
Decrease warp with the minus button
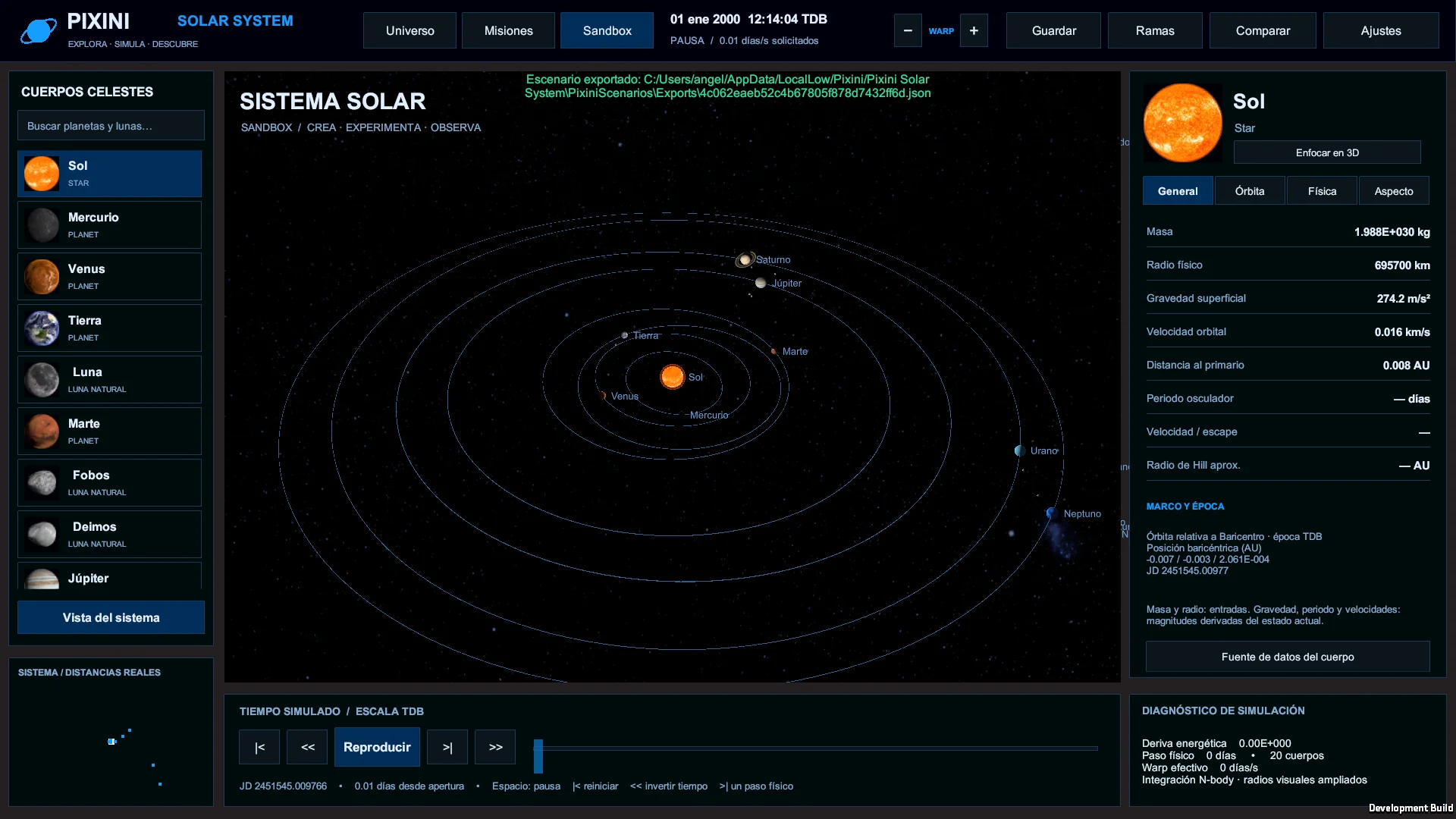pos(908,30)
